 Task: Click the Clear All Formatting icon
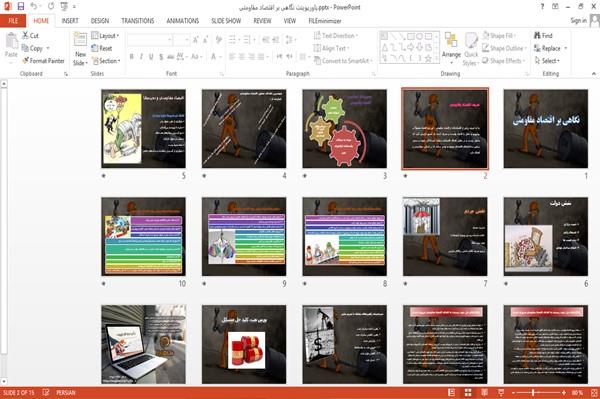tap(219, 40)
